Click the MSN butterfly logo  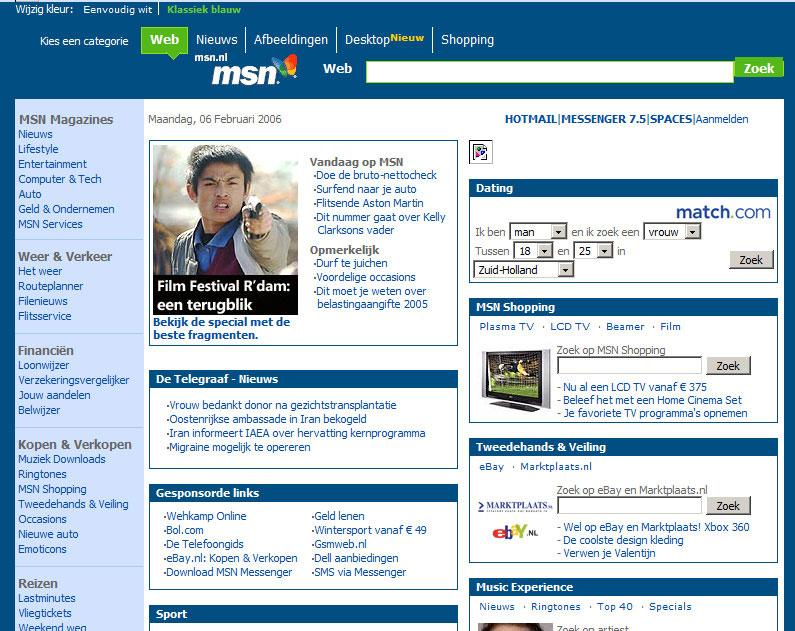coord(254,71)
